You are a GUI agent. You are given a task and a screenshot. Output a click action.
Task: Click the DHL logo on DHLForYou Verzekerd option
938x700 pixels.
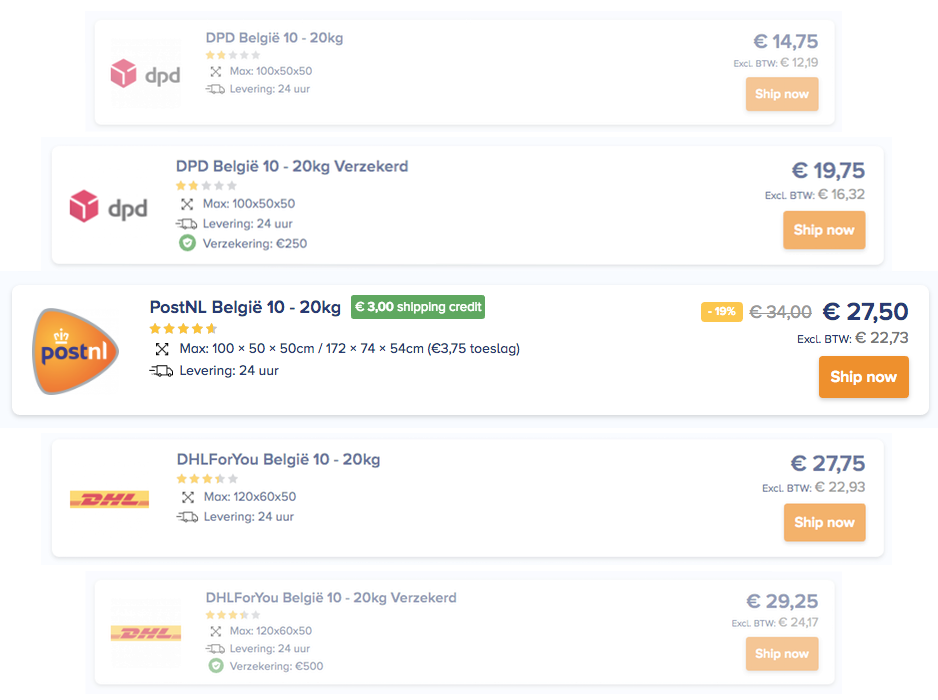coord(145,633)
